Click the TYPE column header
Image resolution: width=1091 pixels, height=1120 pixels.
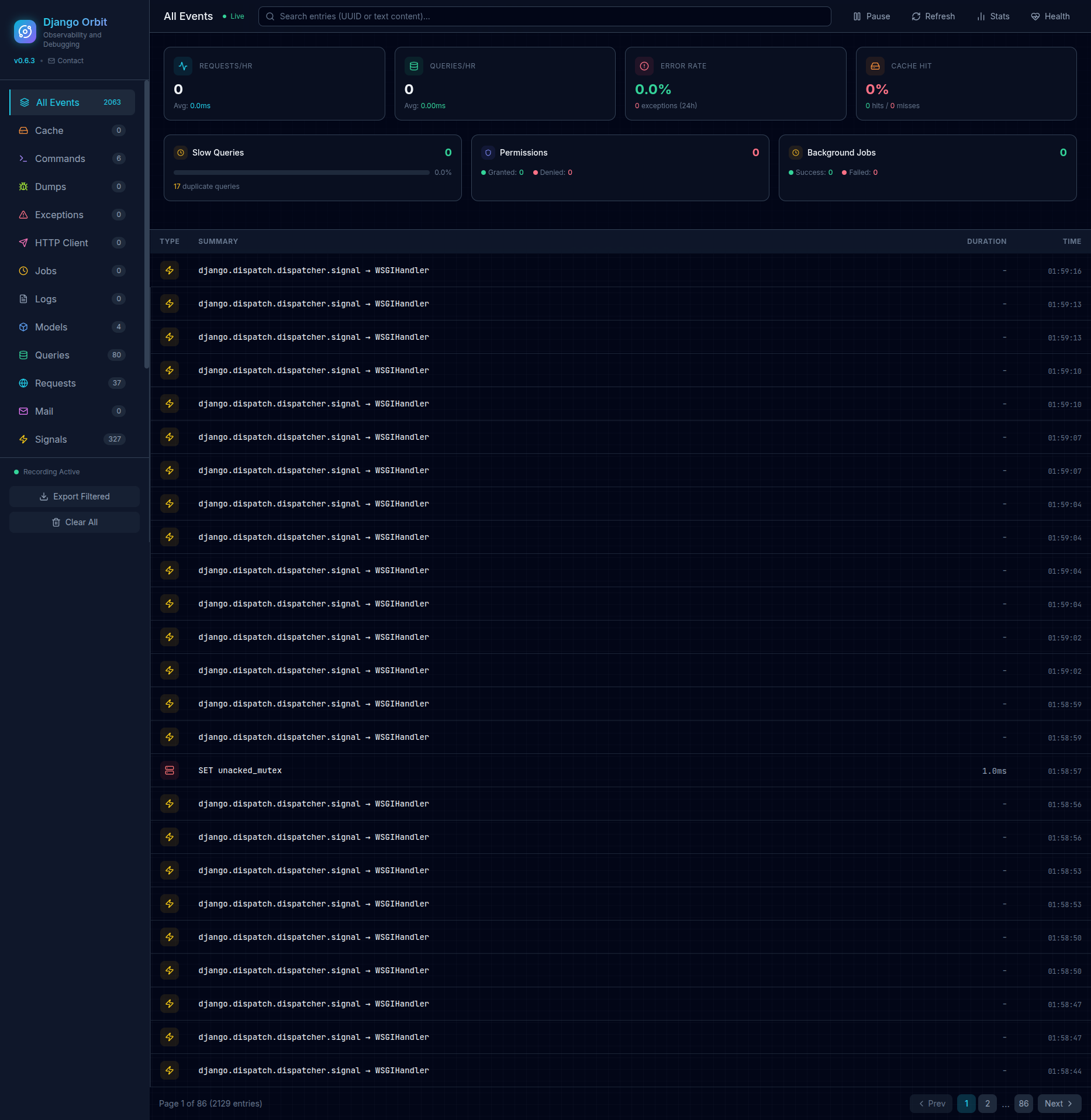pos(170,242)
